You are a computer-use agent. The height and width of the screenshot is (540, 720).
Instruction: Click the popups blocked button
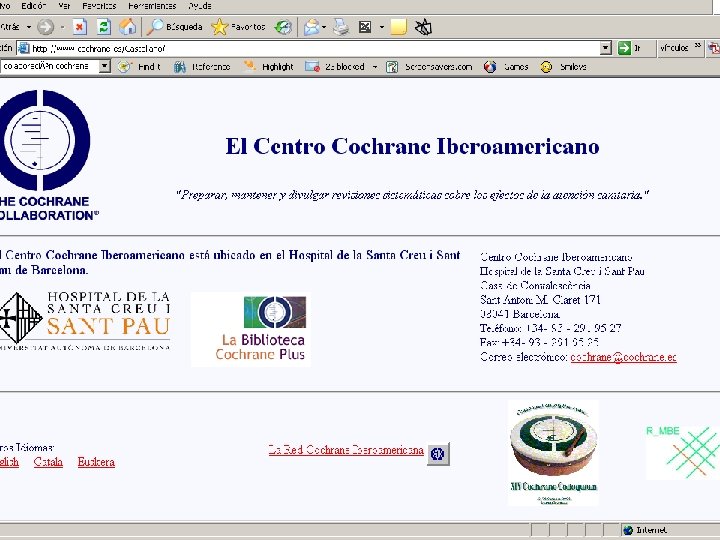click(335, 67)
